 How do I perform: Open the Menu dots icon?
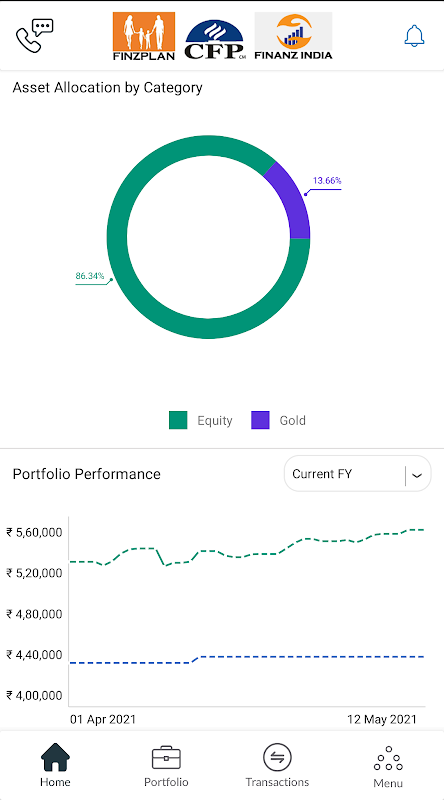click(388, 759)
